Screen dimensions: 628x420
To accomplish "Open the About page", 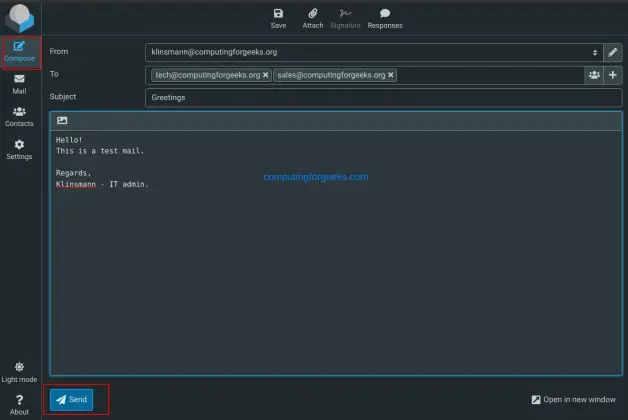I will tap(19, 404).
